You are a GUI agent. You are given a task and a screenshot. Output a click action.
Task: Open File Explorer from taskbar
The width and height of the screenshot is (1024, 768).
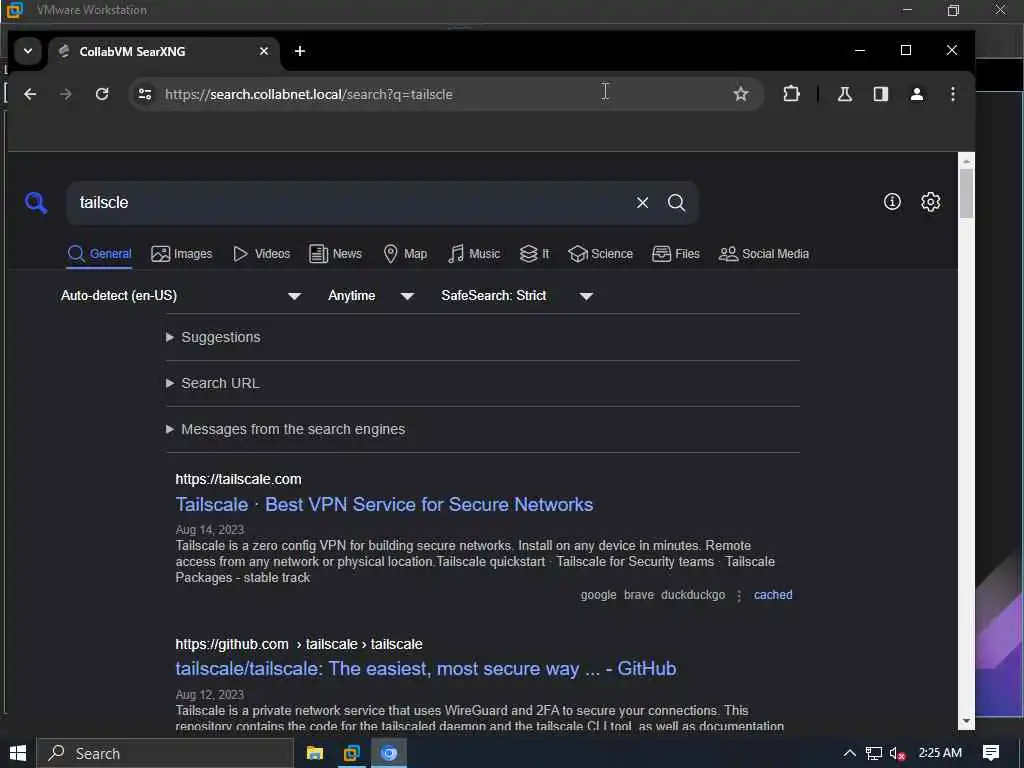tap(315, 753)
